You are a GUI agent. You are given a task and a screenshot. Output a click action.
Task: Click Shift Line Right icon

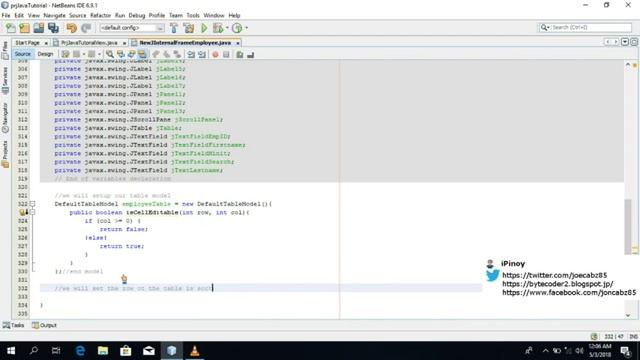202,54
